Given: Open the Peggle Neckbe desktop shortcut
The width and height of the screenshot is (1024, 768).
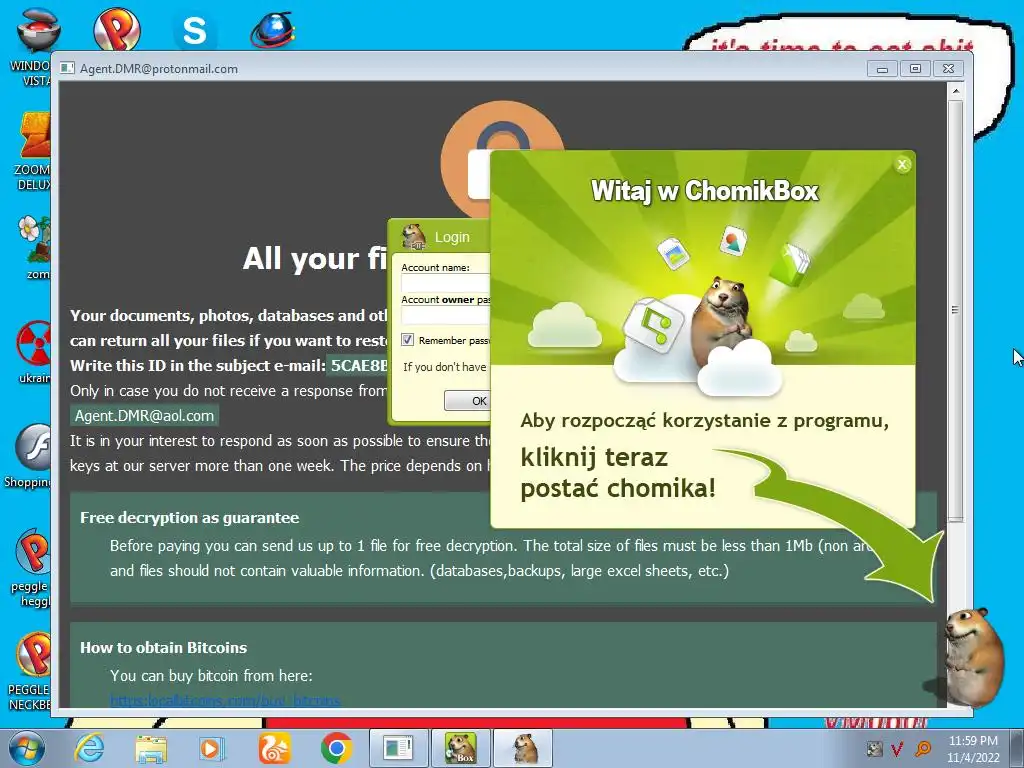Looking at the screenshot, I should tap(30, 671).
